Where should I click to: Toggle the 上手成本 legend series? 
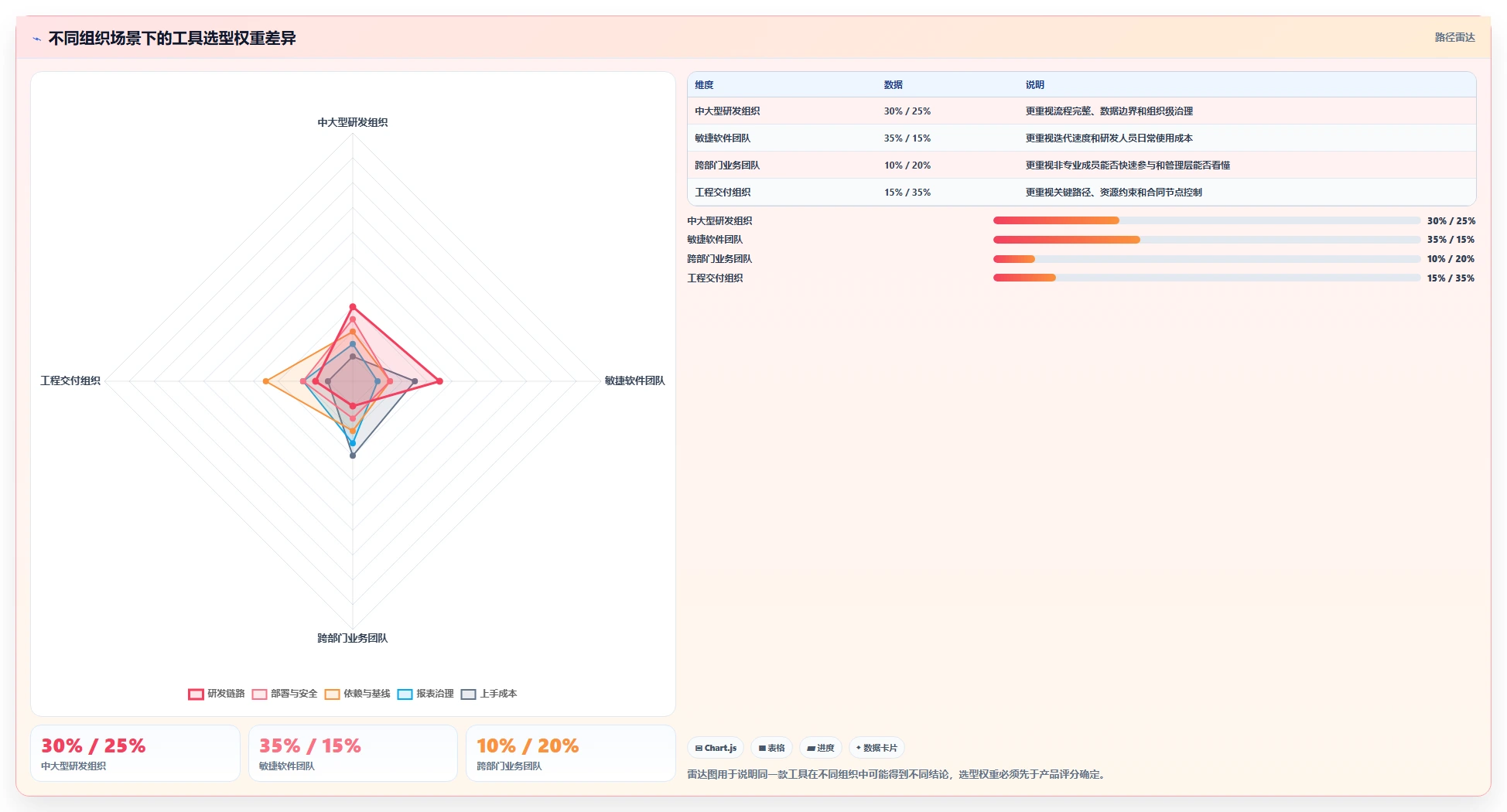pyautogui.click(x=489, y=694)
